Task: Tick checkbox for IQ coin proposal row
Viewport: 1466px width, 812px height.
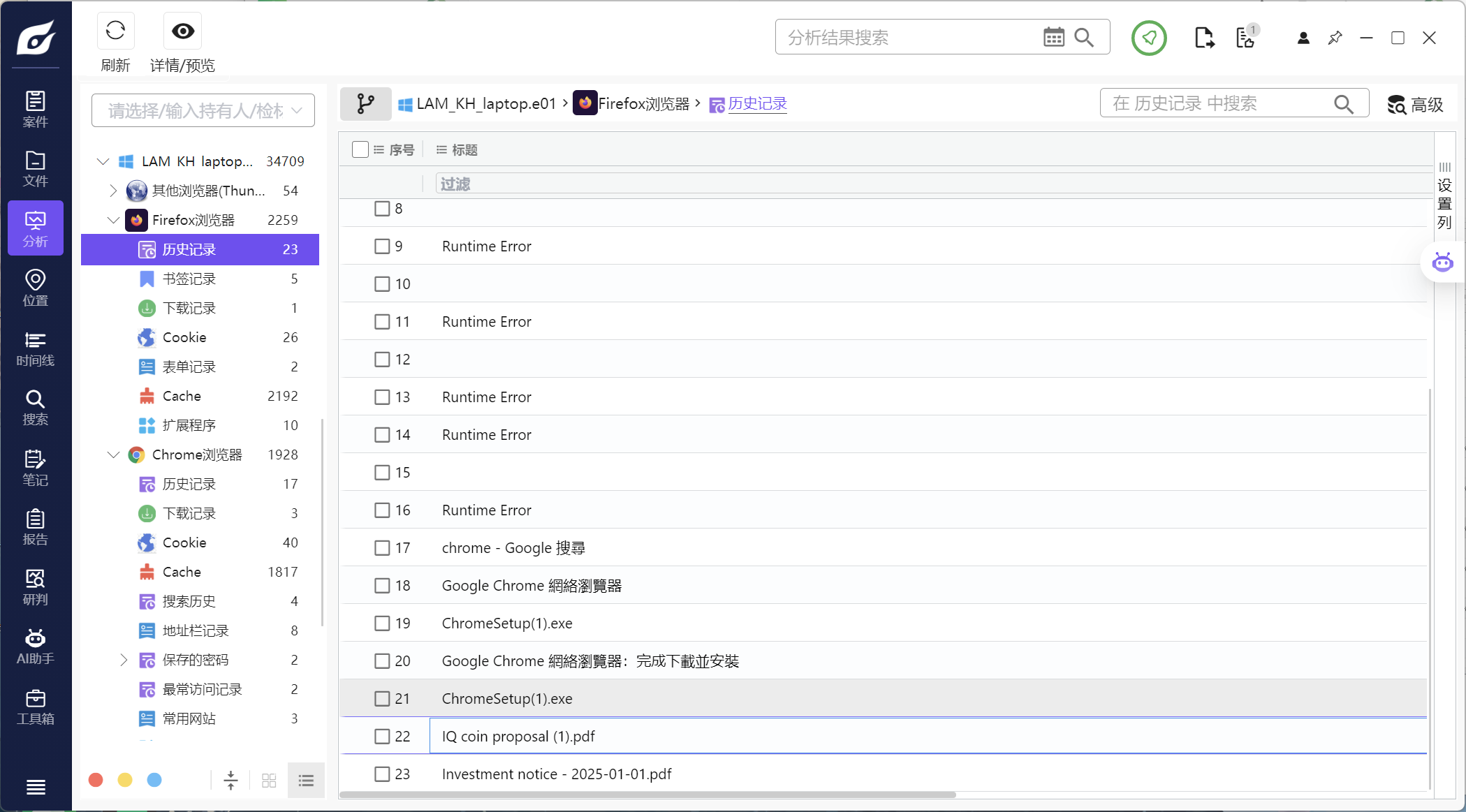Action: pos(382,737)
